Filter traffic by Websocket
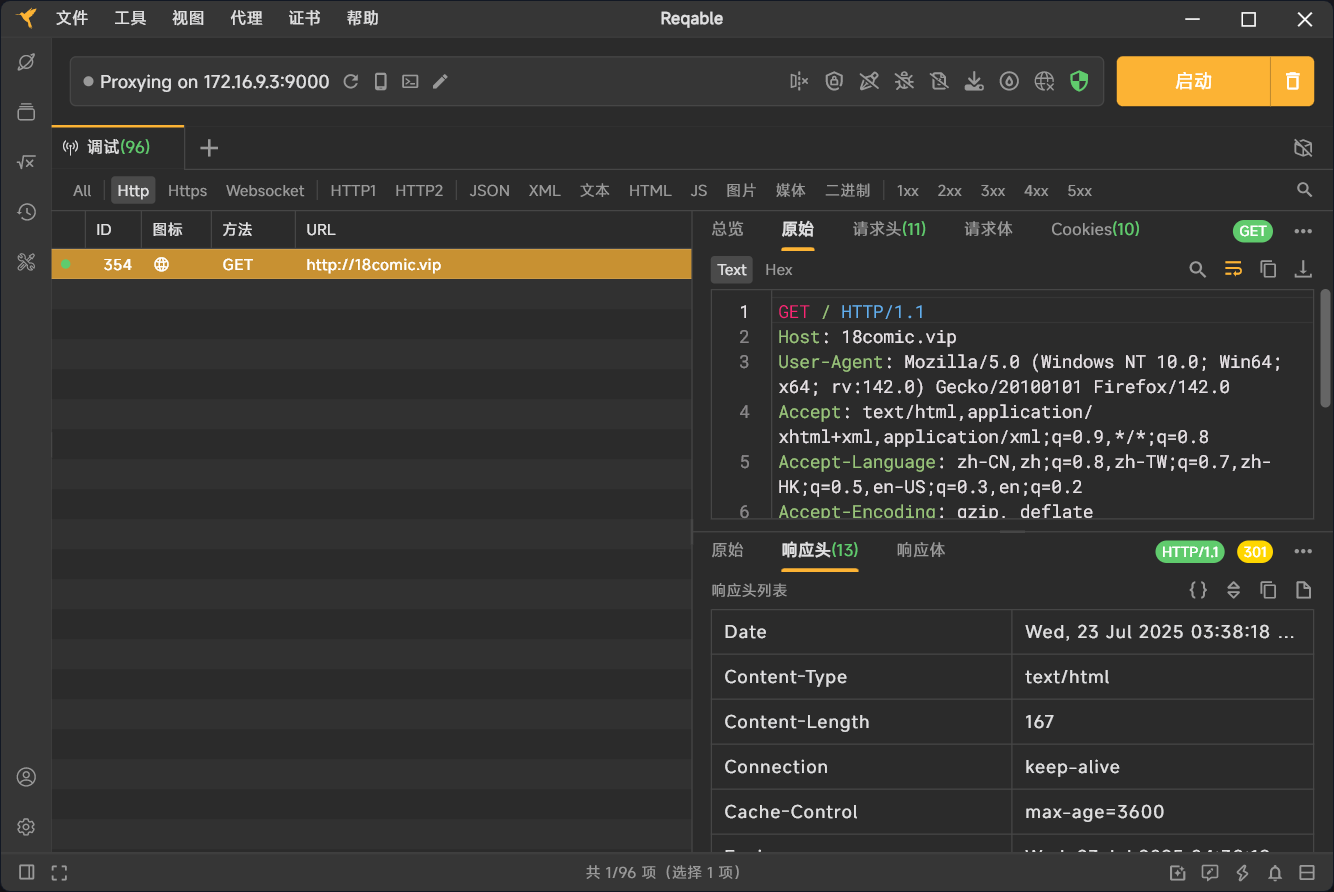Screen dimensions: 1334x892 click(265, 190)
